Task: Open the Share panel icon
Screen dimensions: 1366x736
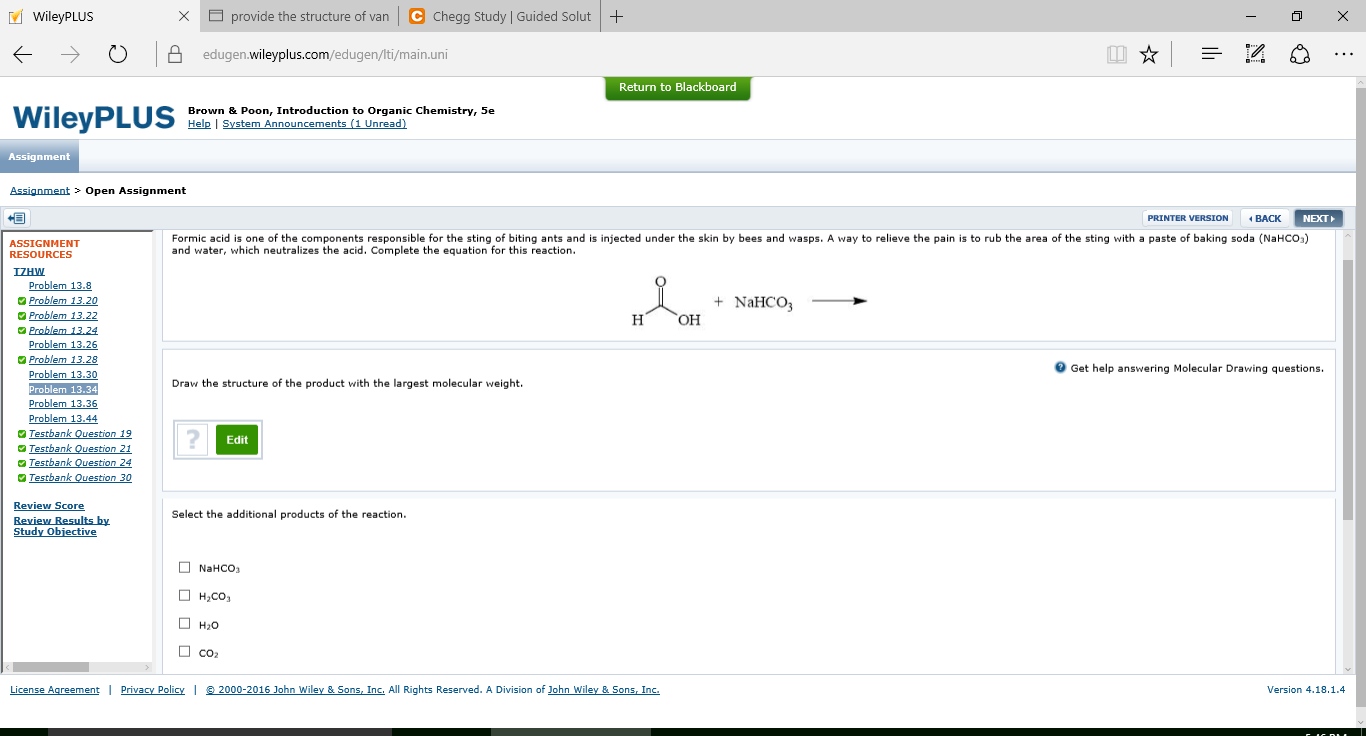Action: pyautogui.click(x=1300, y=55)
